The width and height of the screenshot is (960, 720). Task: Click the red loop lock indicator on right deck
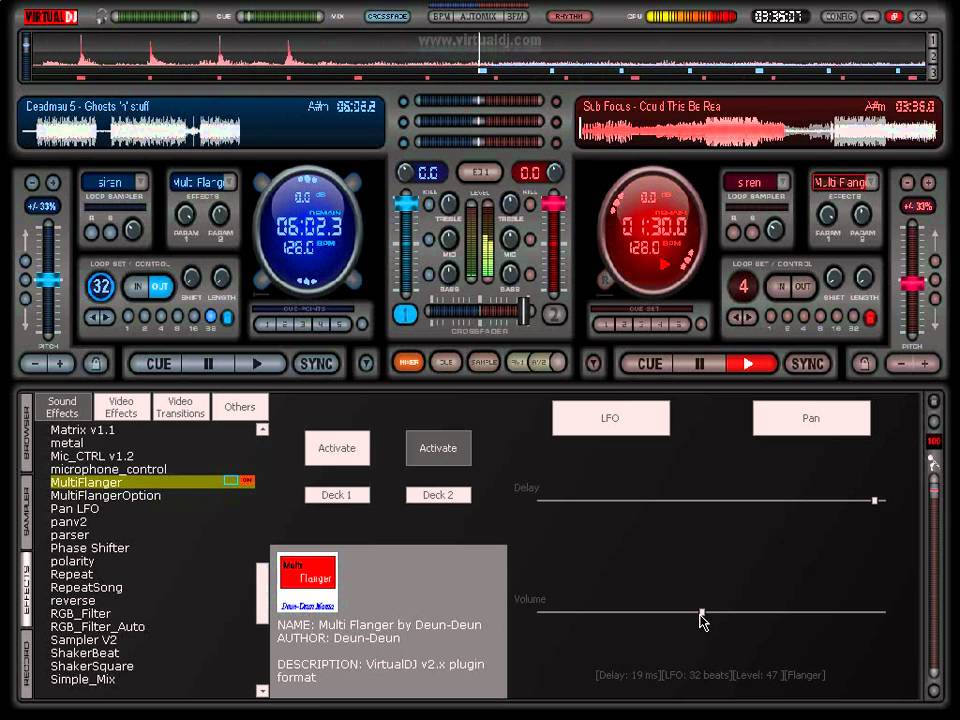tap(869, 317)
